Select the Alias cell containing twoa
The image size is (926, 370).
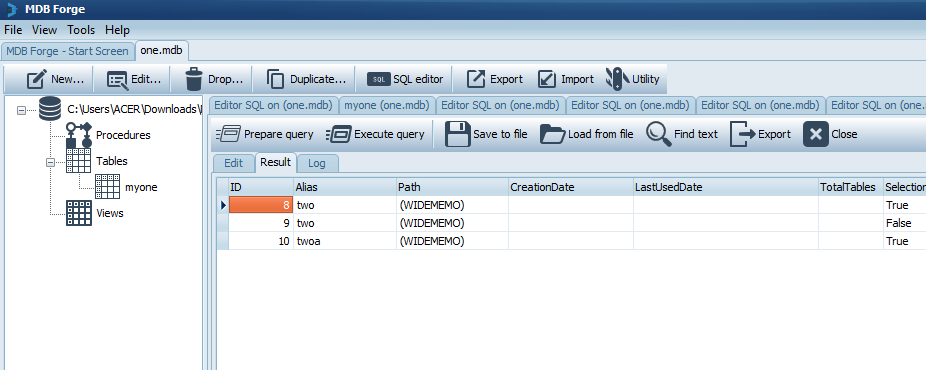tap(345, 241)
